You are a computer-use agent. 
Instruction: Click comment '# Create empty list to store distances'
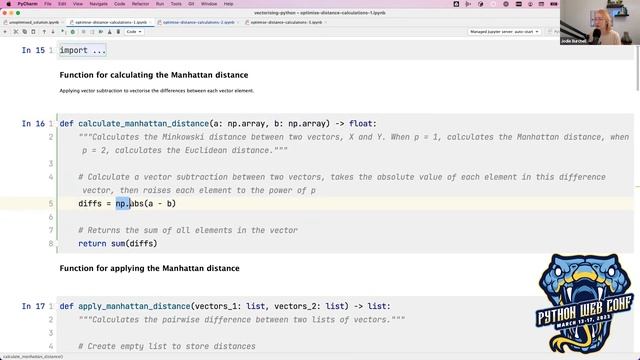click(167, 346)
